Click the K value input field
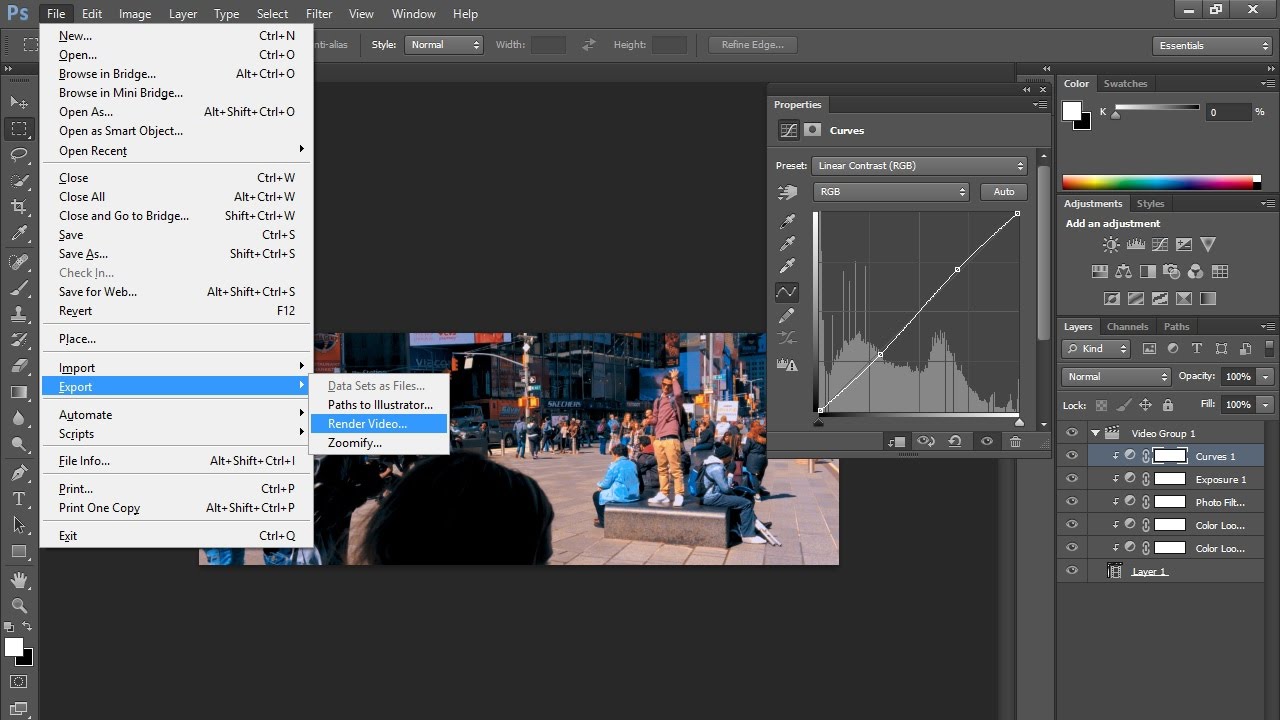The width and height of the screenshot is (1280, 720). (x=1227, y=112)
